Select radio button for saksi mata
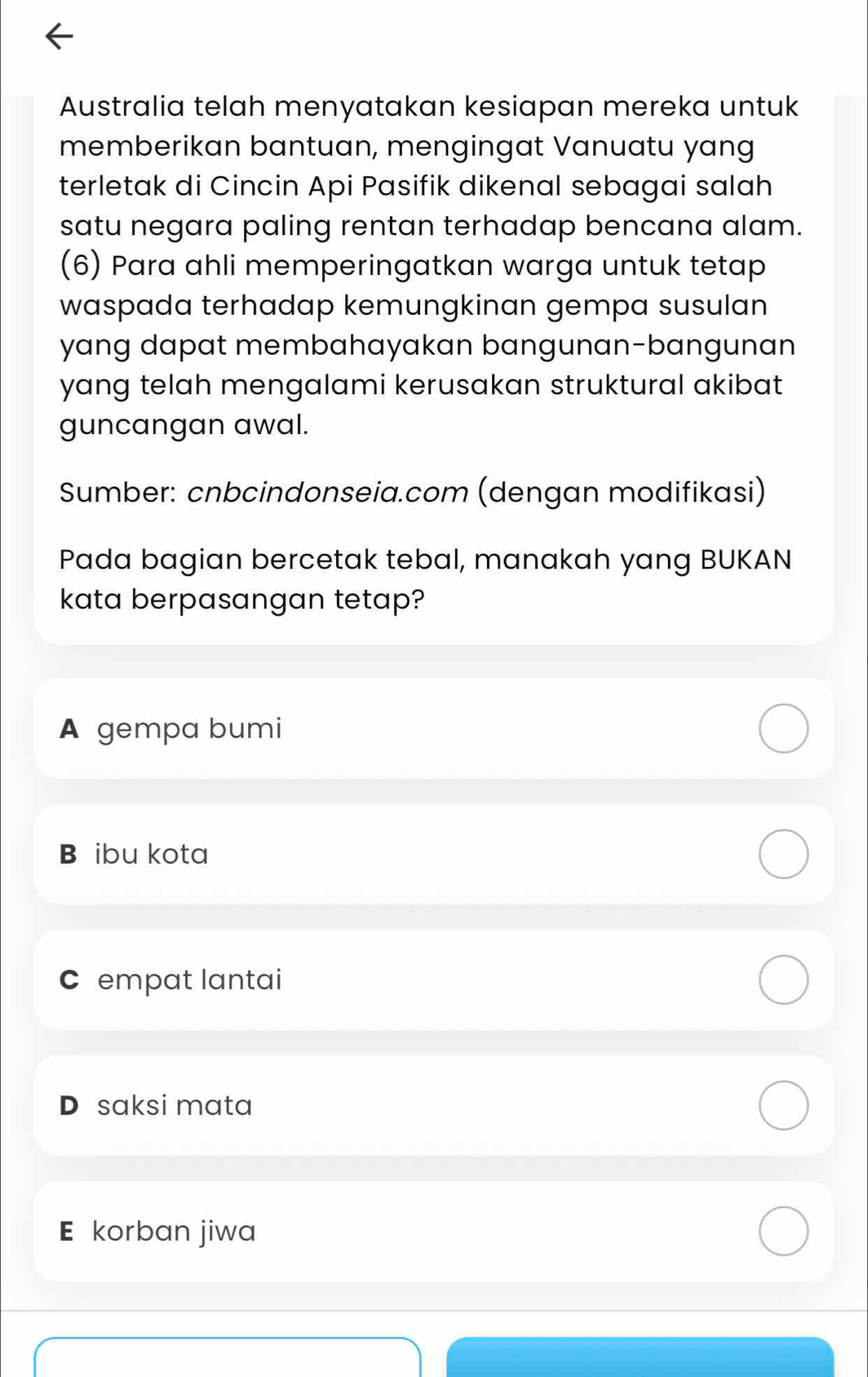The image size is (868, 1377). pos(783,1105)
